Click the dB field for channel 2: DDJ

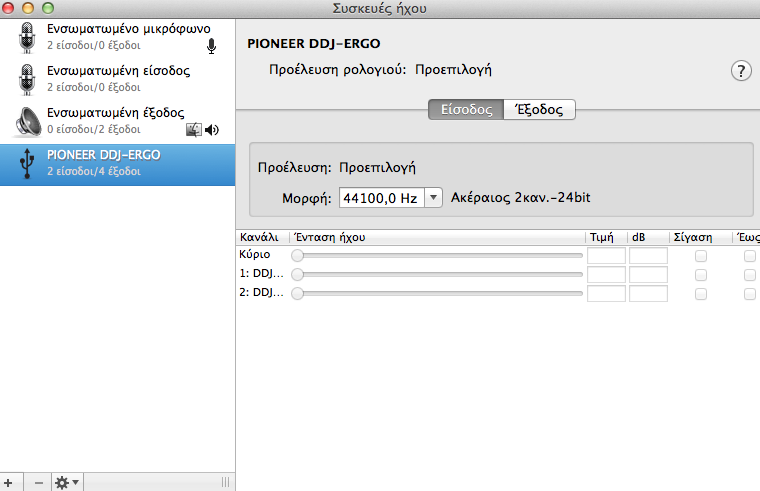649,293
